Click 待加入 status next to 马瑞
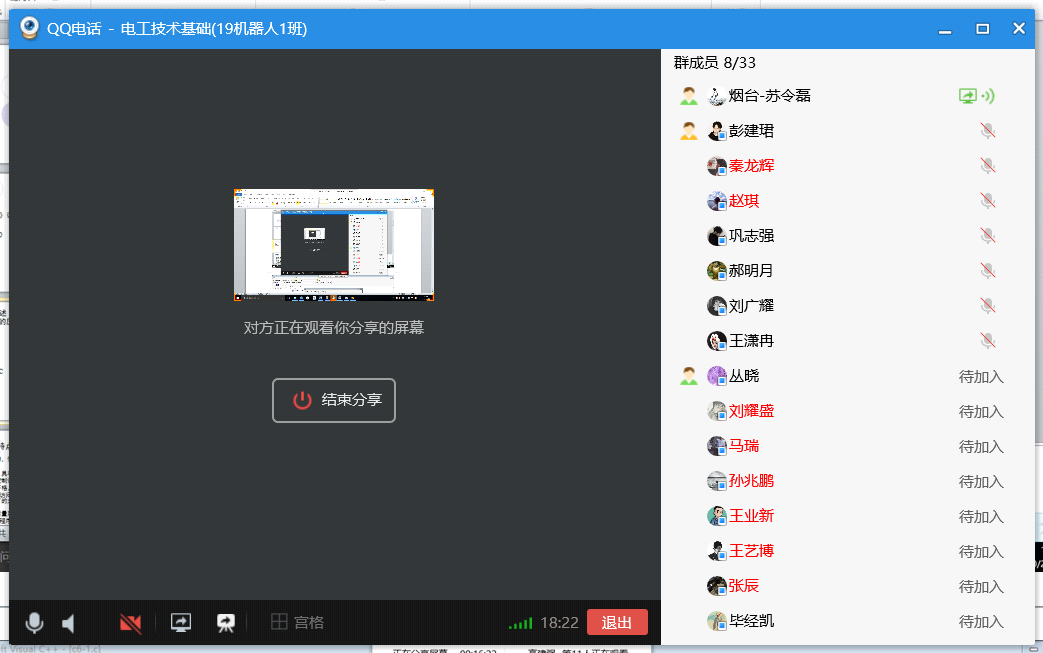The height and width of the screenshot is (653, 1043). click(980, 446)
